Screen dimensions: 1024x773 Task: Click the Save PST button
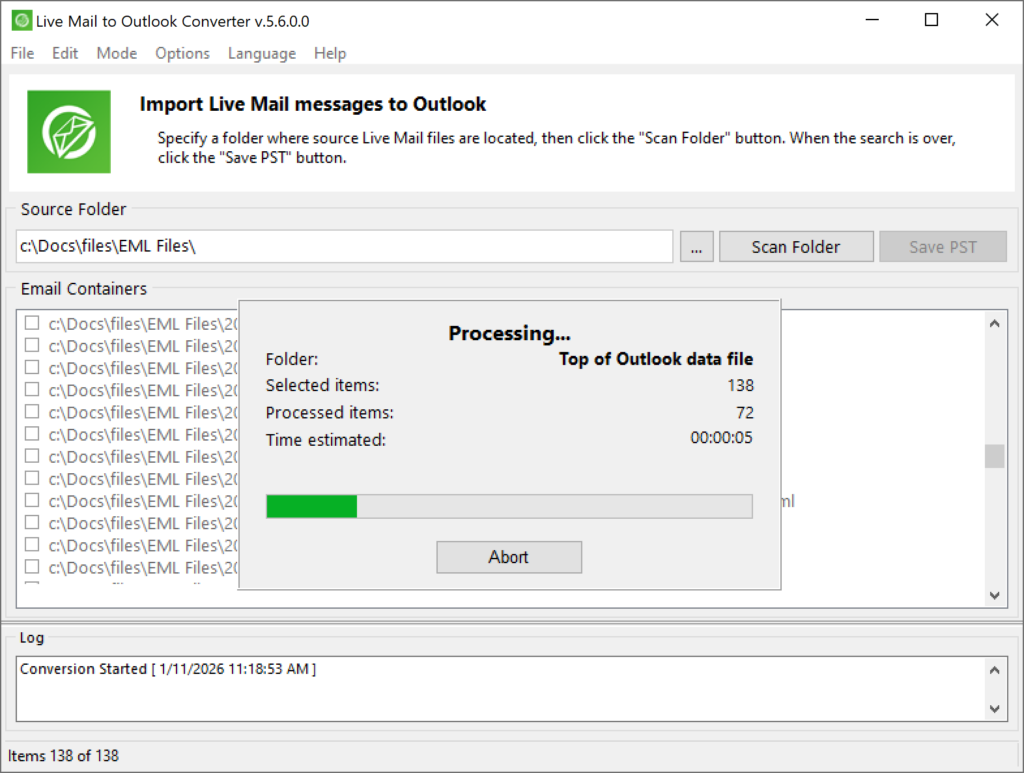(x=942, y=246)
